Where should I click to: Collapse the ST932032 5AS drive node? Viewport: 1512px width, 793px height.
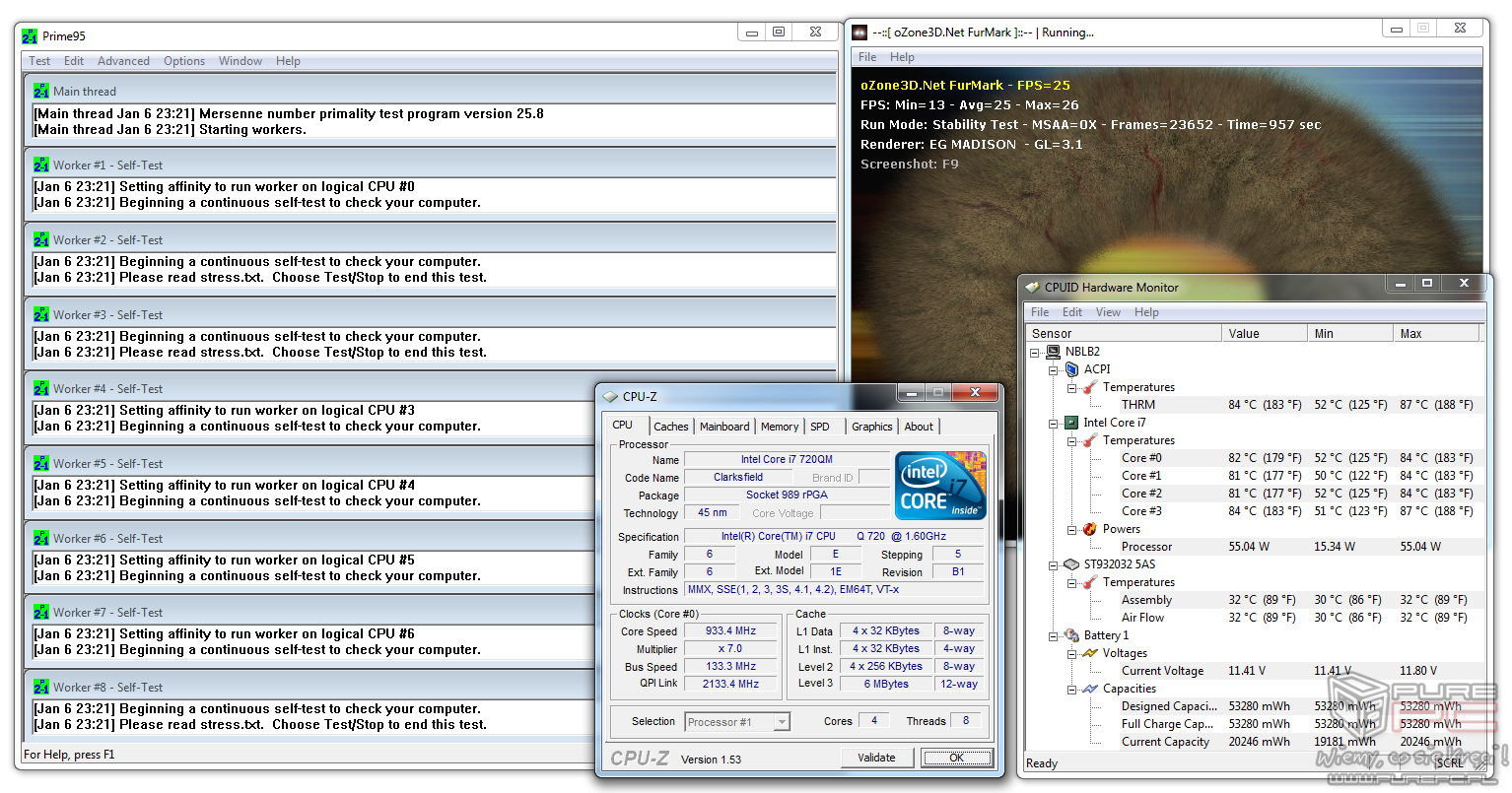1054,564
